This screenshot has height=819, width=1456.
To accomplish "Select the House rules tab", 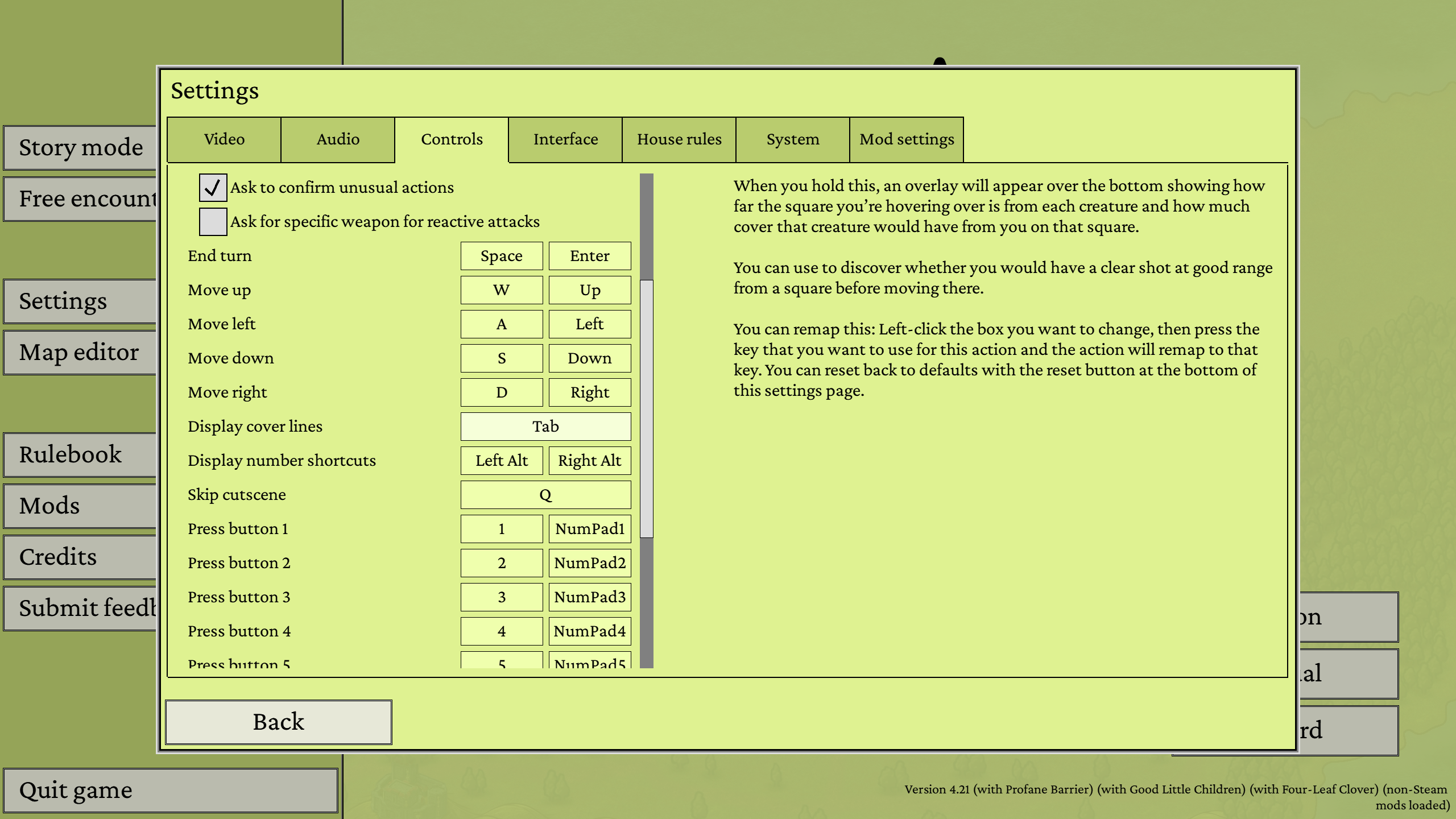I will coord(679,140).
